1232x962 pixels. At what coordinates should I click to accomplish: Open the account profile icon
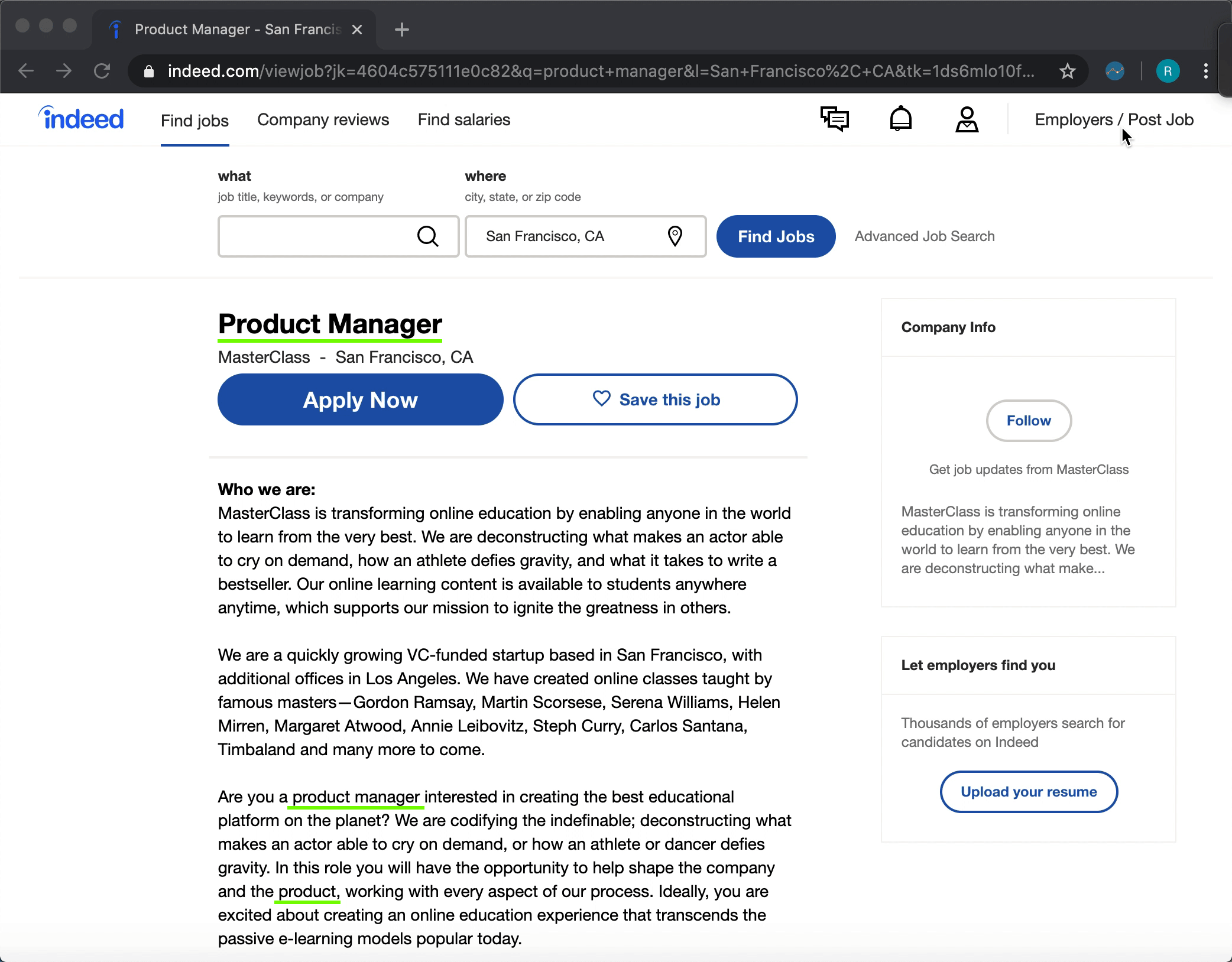coord(967,119)
